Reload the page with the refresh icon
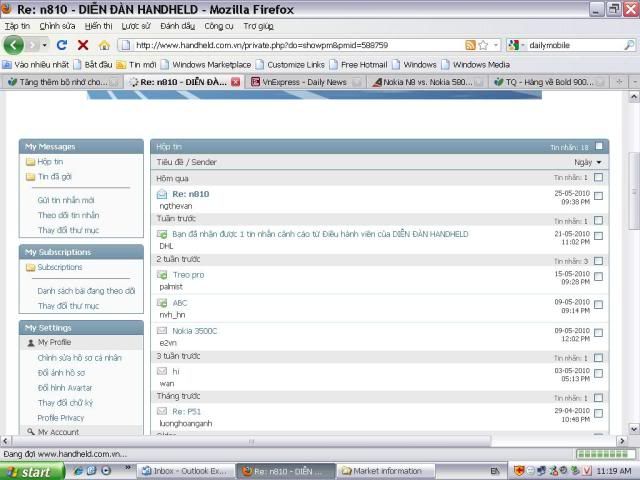This screenshot has height=480, width=640. point(62,45)
